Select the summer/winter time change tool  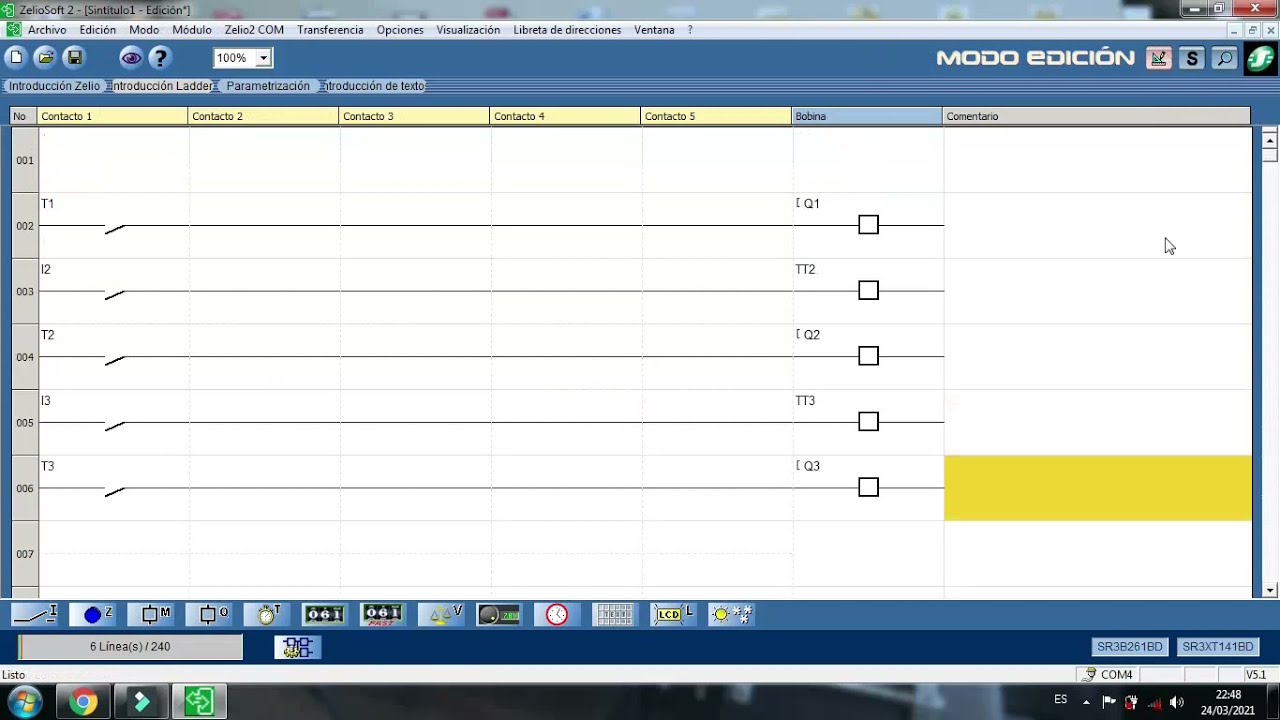tap(731, 614)
